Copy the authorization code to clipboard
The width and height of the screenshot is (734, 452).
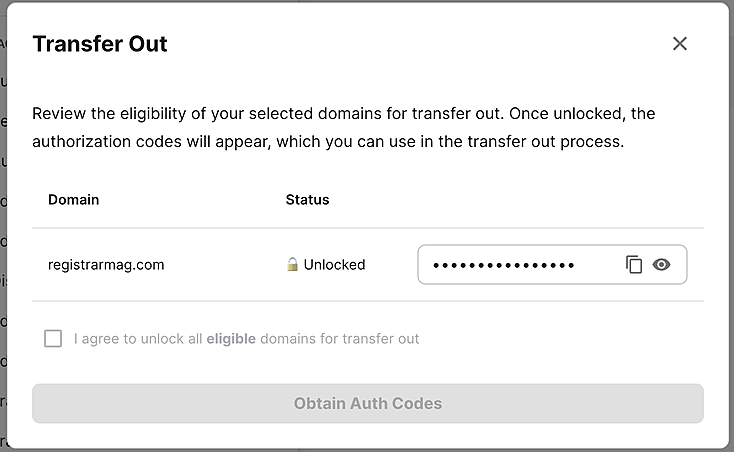point(634,265)
